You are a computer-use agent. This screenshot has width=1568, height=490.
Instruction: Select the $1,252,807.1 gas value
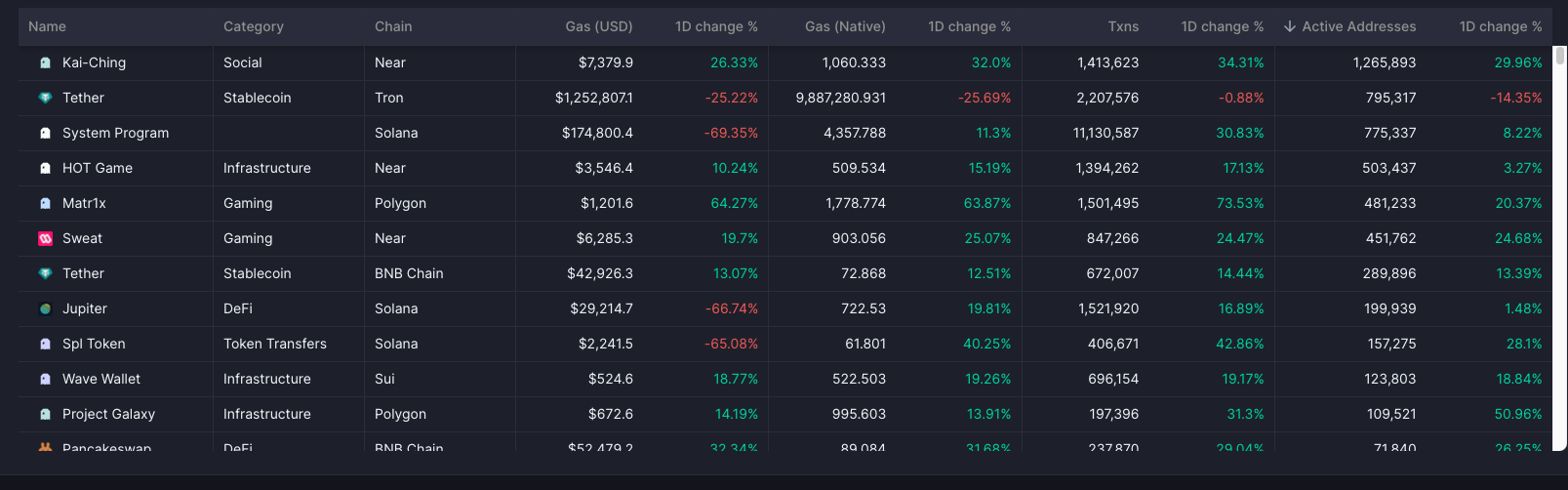(x=594, y=98)
